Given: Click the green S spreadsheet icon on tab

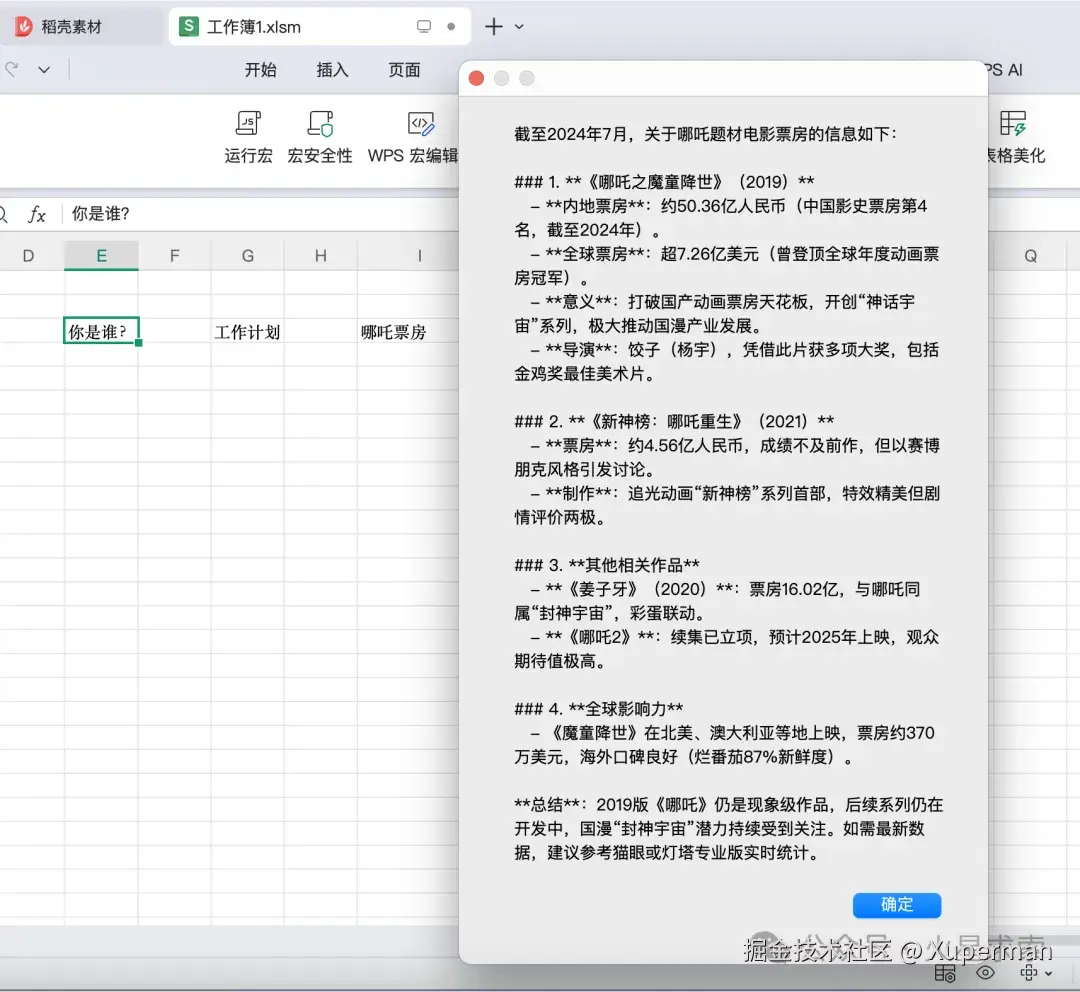Looking at the screenshot, I should (x=189, y=27).
